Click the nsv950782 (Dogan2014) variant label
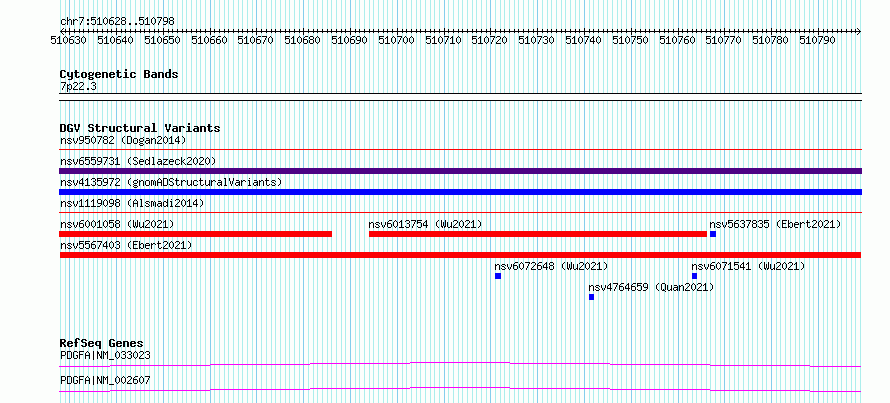890x403 pixels. click(x=123, y=140)
